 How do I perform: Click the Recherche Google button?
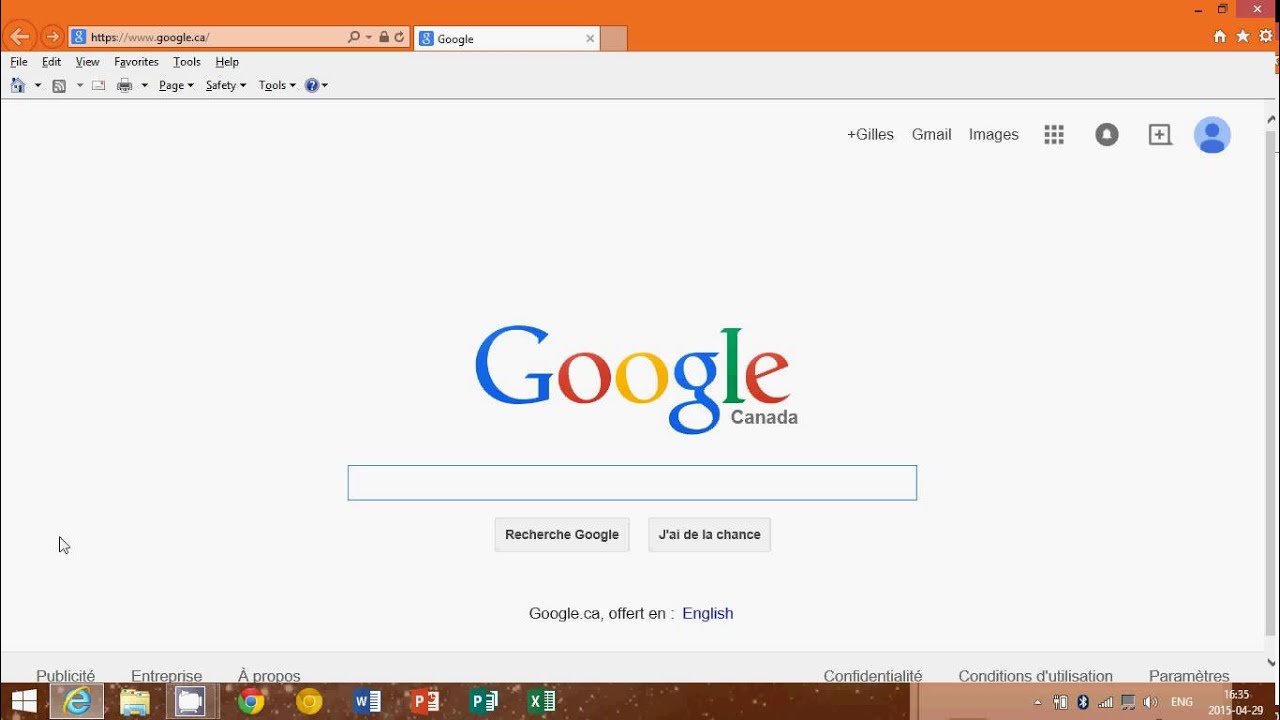point(562,534)
